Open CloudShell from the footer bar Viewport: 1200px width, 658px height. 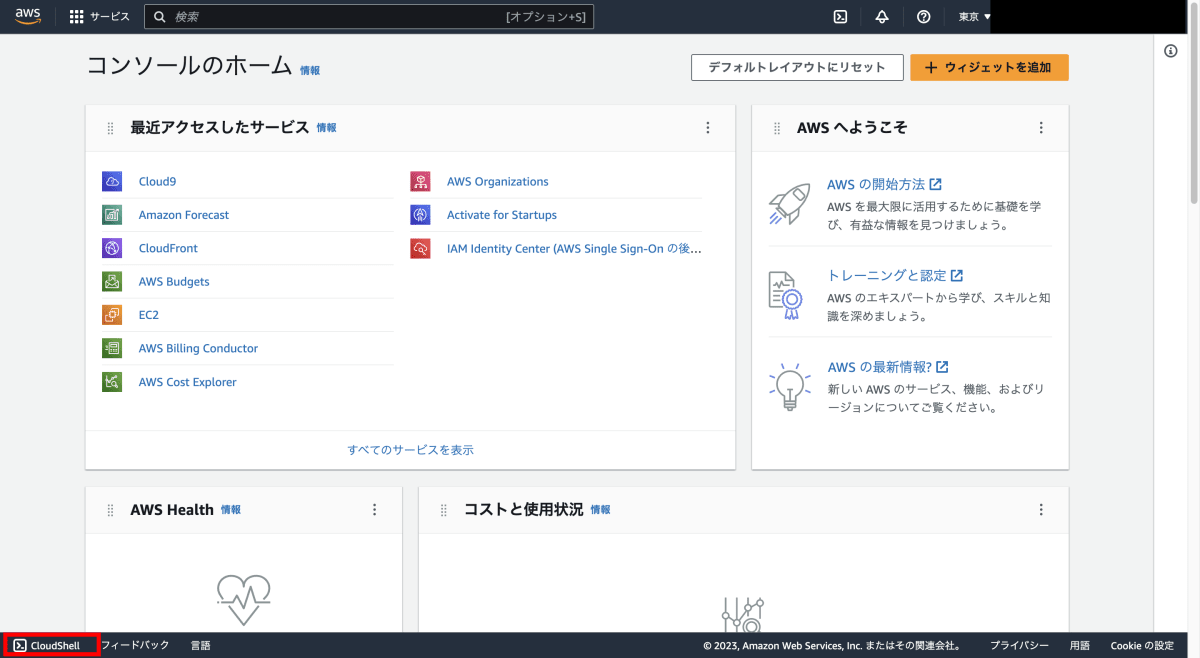point(47,646)
